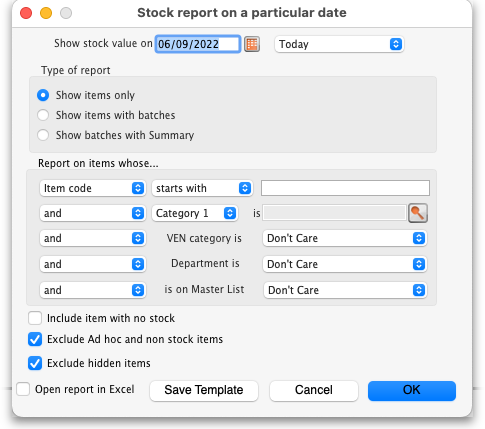Open the calendar date picker icon

[x=252, y=44]
